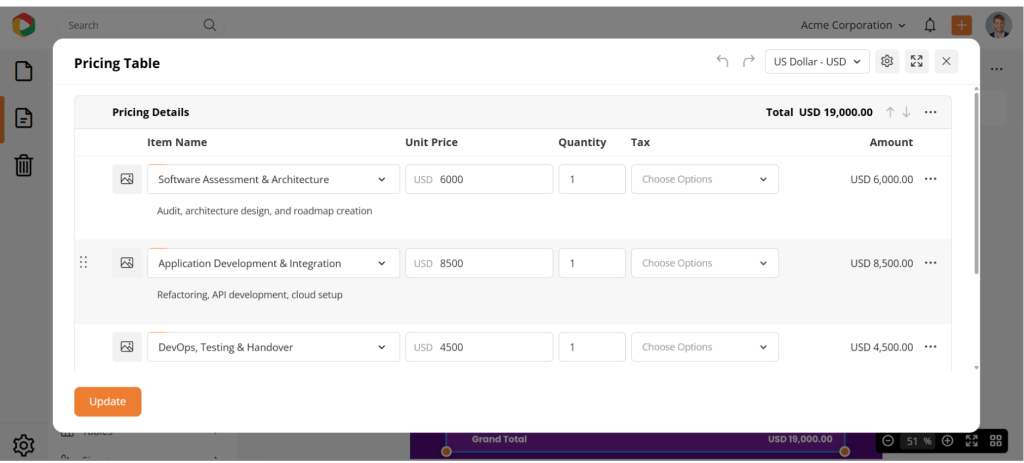This screenshot has width=1024, height=463.
Task: Click the orange plus create button
Action: click(961, 25)
